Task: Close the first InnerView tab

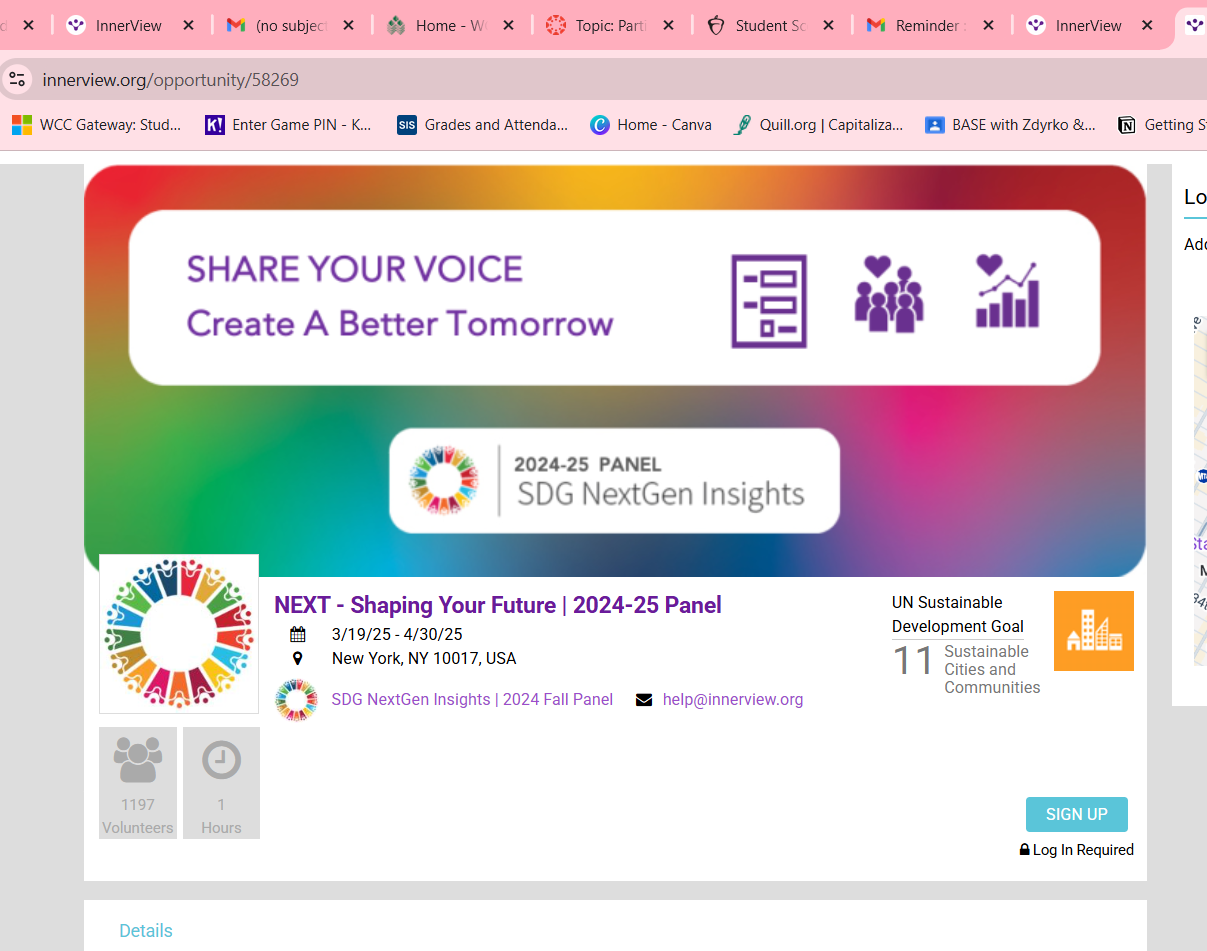Action: [188, 26]
